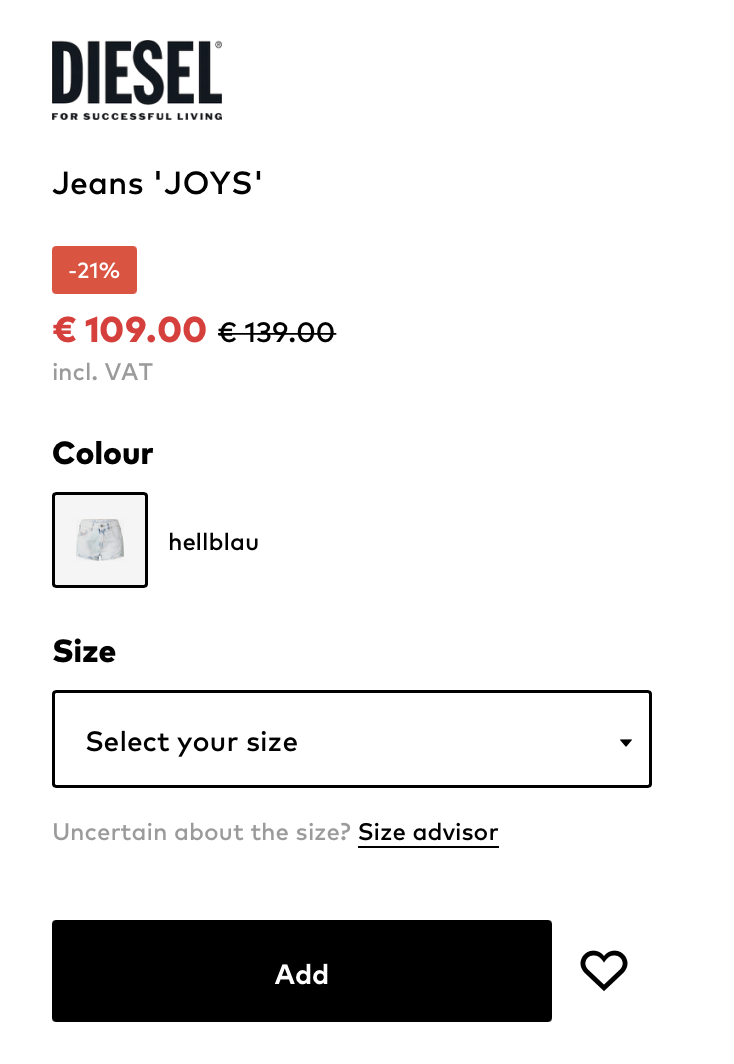
Task: Click the dropdown arrow in the size selector
Action: (x=625, y=742)
